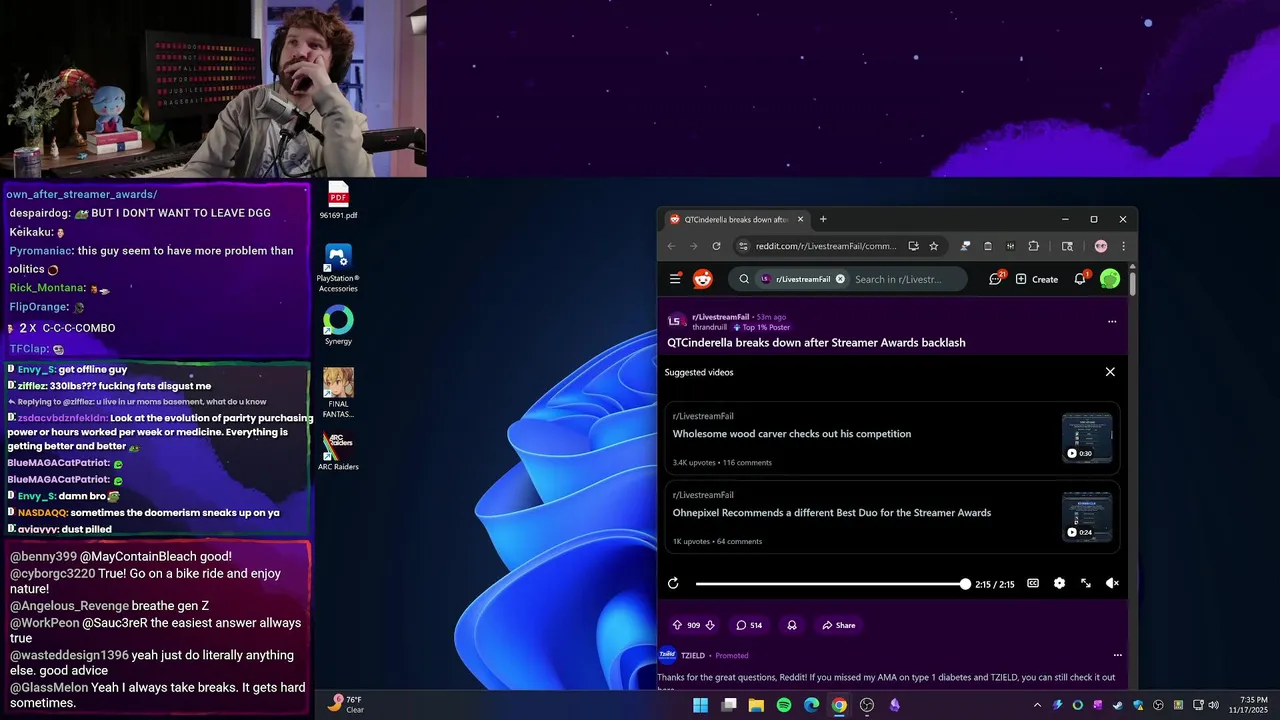Click the Chrome forward arrow
Viewport: 1280px width, 720px height.
click(x=693, y=246)
